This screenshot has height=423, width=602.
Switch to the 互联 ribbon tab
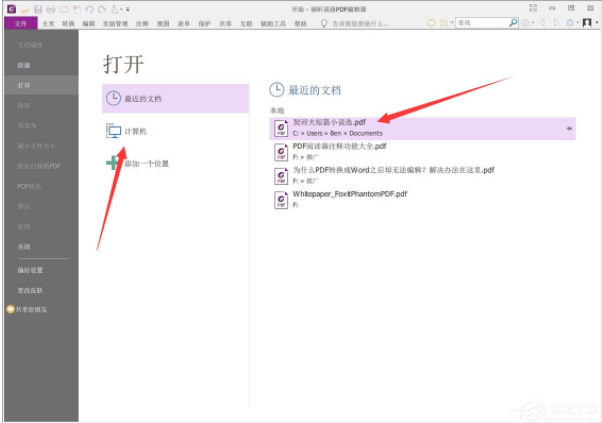[x=246, y=24]
